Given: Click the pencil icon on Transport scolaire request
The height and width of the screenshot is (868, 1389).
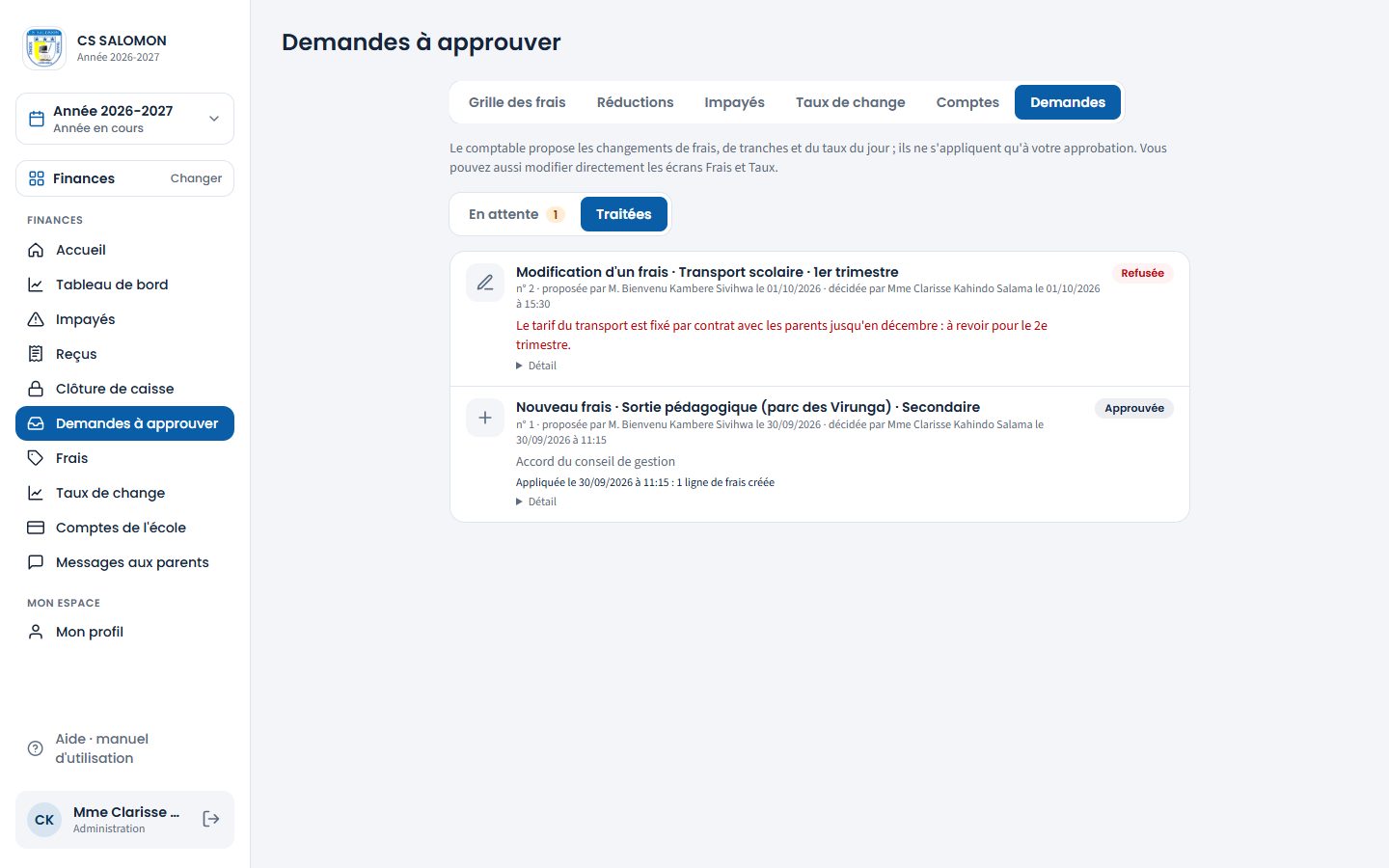Looking at the screenshot, I should pyautogui.click(x=485, y=283).
